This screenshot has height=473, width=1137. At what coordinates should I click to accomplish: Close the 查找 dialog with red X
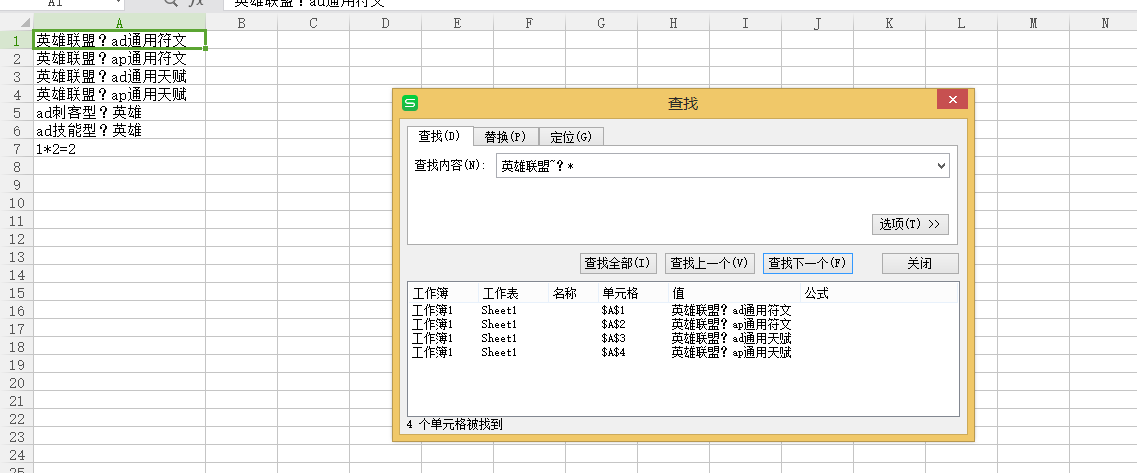(952, 100)
